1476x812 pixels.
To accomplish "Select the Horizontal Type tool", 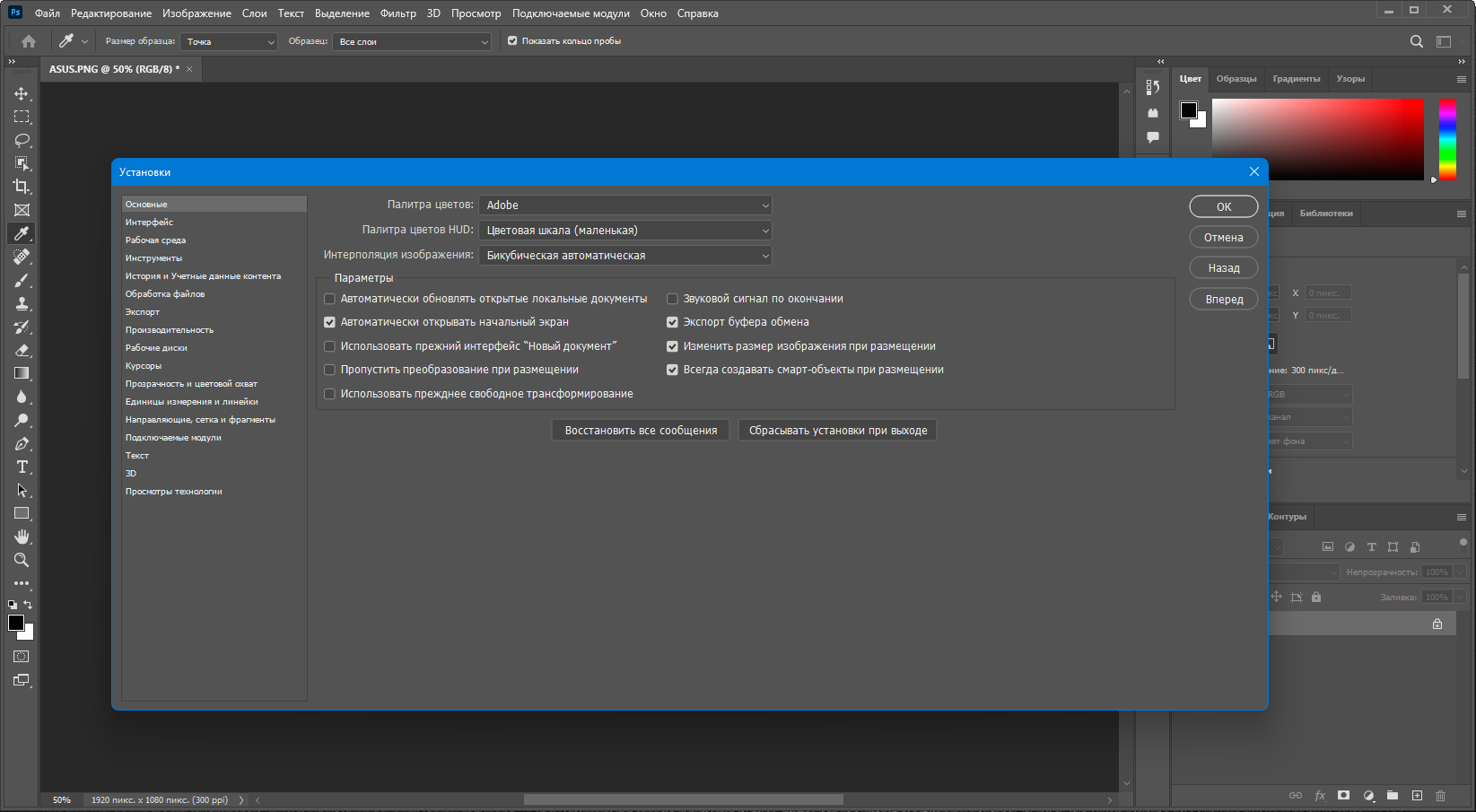I will coord(22,467).
